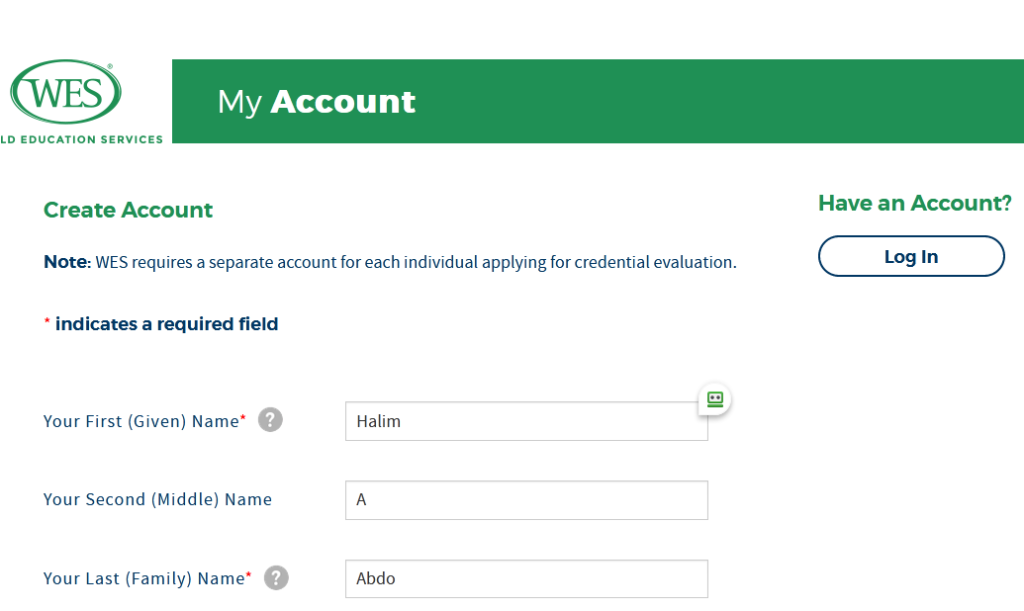
Task: Click the My Account header title
Action: 316,101
